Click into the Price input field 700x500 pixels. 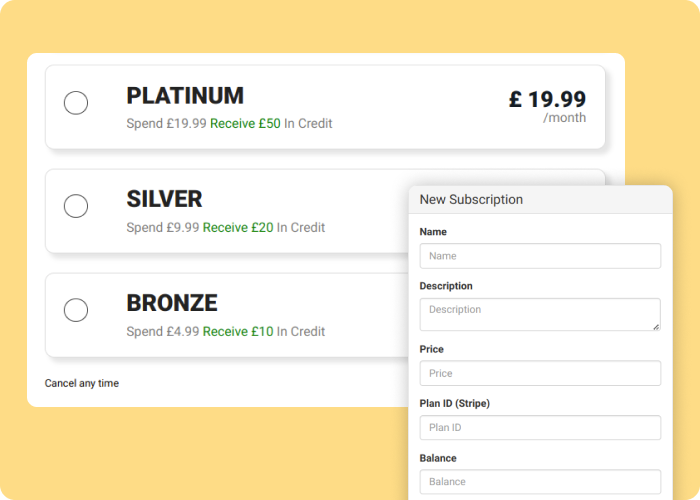point(540,373)
